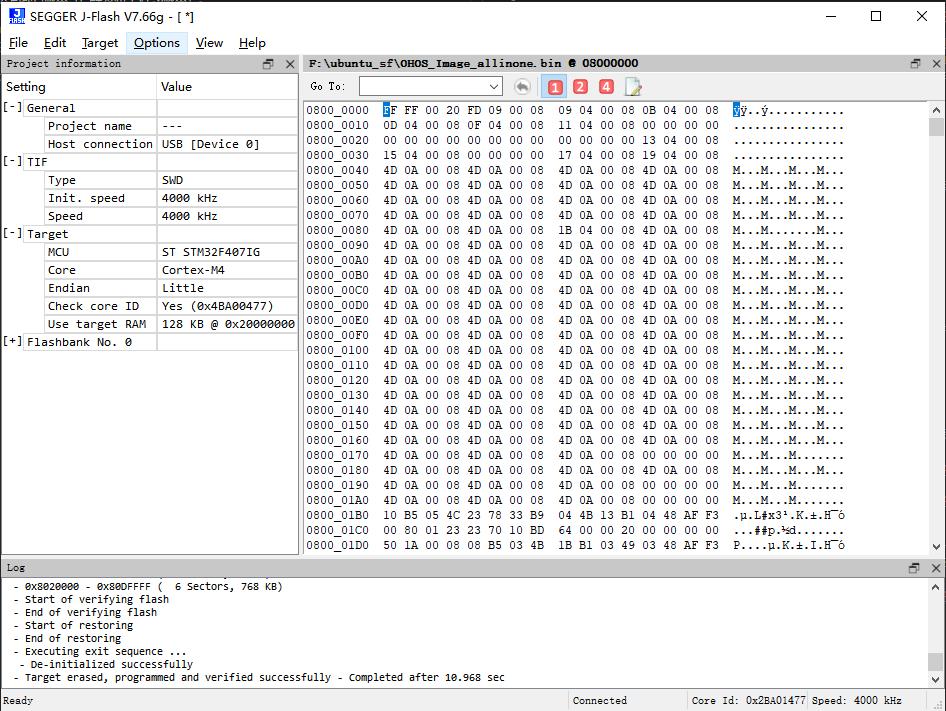Open the Help menu
Viewport: 946px width, 711px height.
point(252,43)
